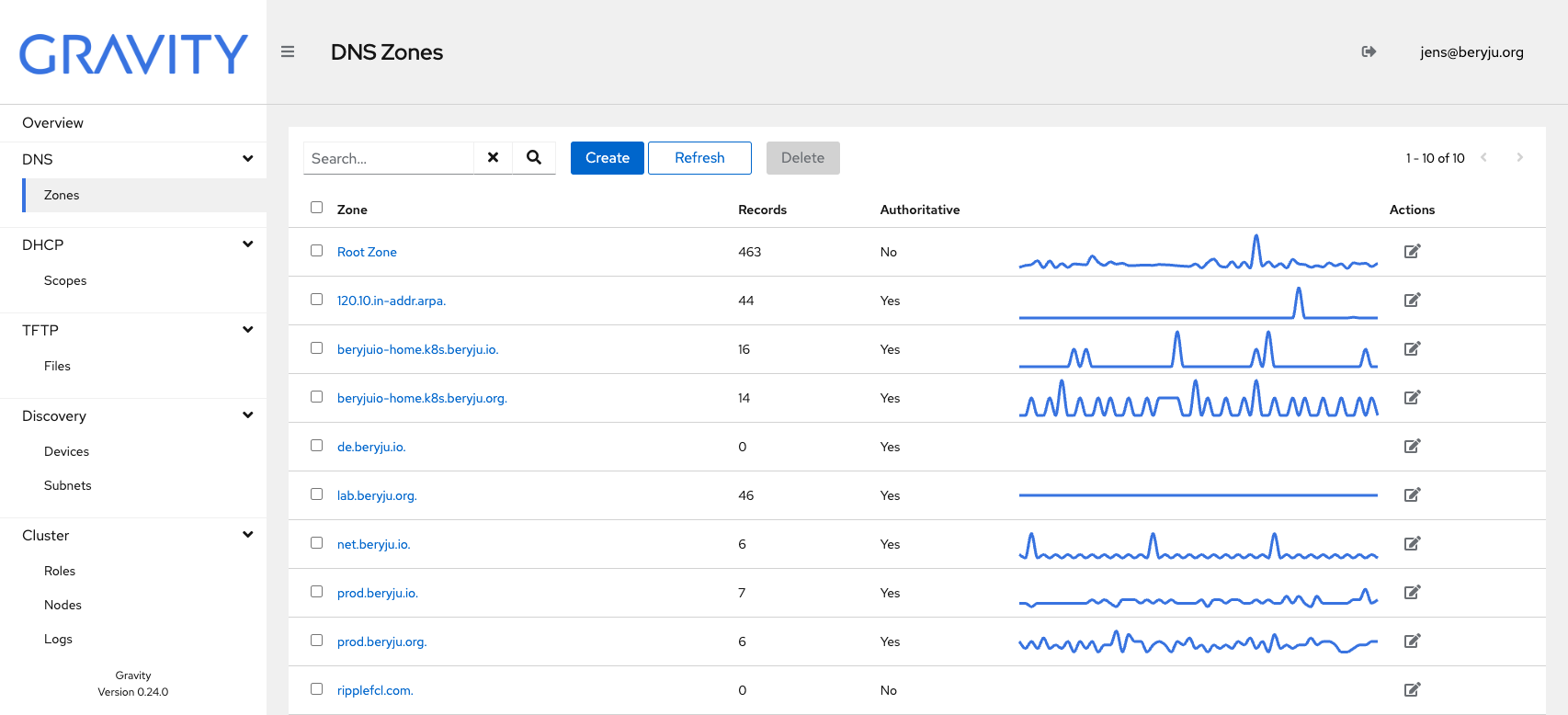This screenshot has width=1568, height=715.
Task: Focus the Search input field
Action: (389, 158)
